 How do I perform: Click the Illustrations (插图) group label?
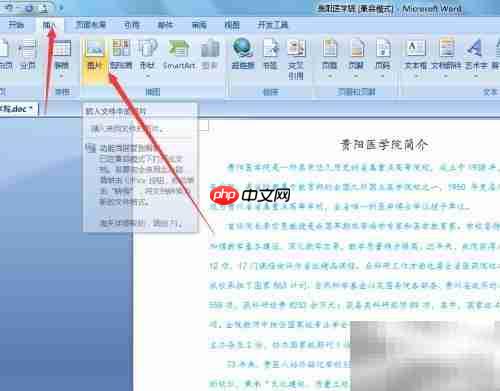tap(153, 92)
